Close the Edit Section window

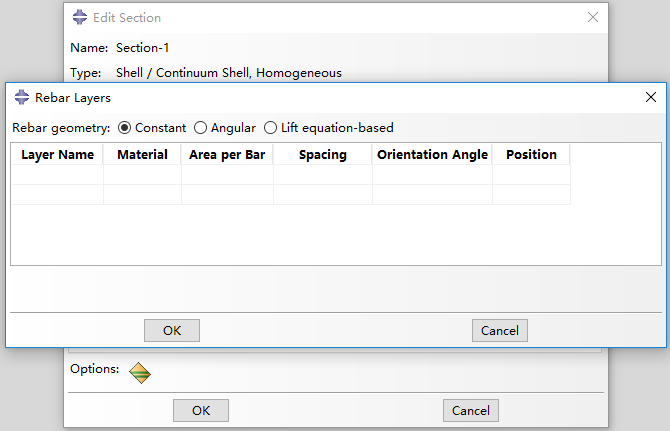[x=593, y=18]
